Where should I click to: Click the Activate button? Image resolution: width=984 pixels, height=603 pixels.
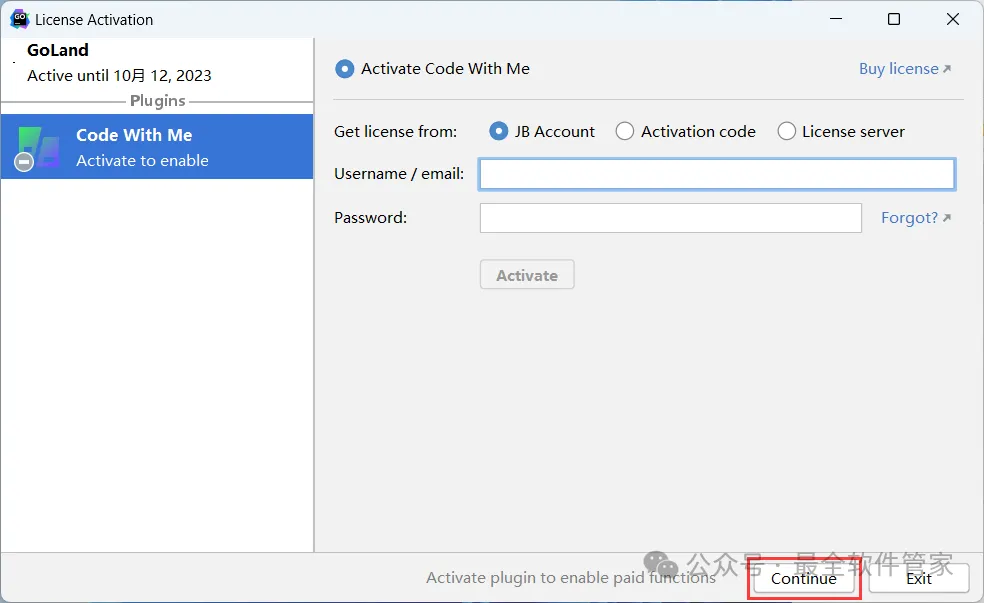pyautogui.click(x=527, y=275)
